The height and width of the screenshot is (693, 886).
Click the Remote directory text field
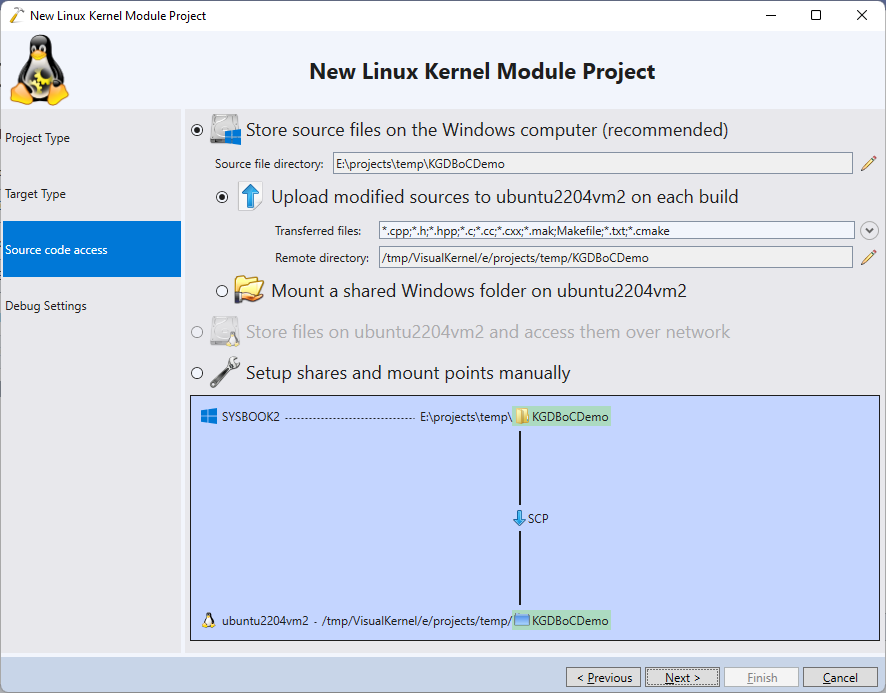coord(615,258)
